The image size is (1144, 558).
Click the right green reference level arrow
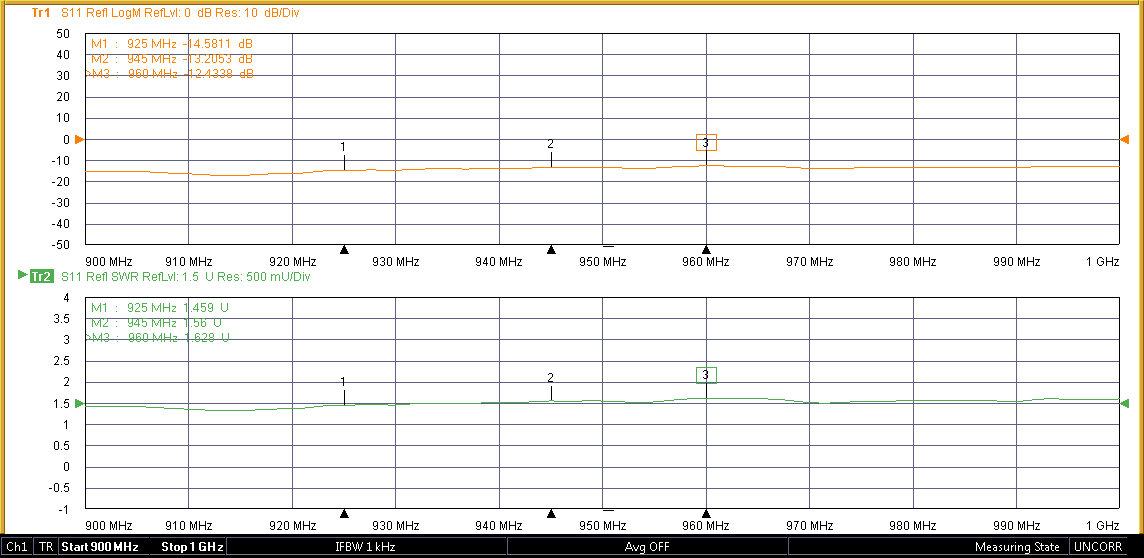tap(1125, 403)
